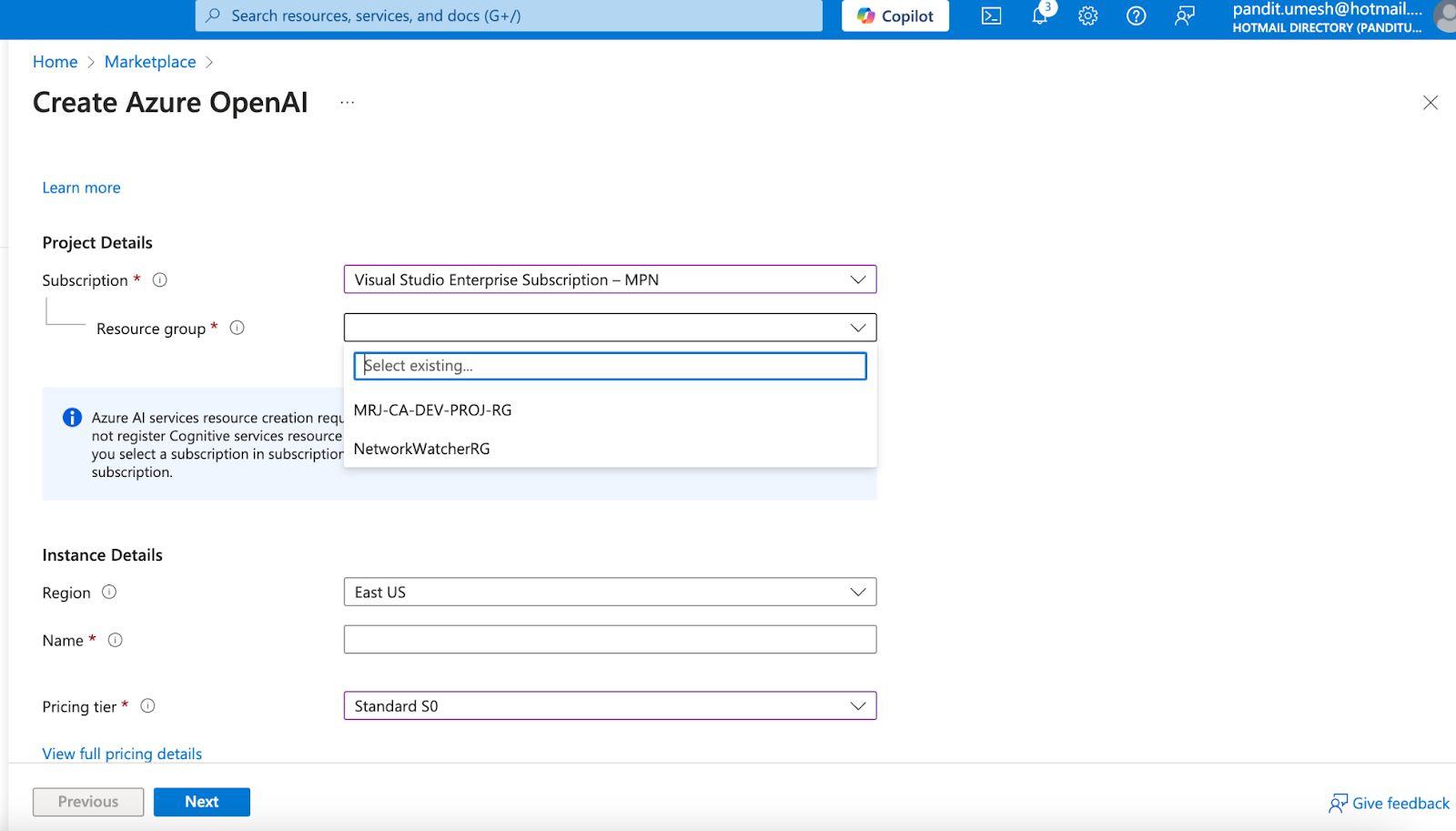Open account menu pandit.umesh@hotmail
1456x831 pixels.
pyautogui.click(x=1327, y=17)
